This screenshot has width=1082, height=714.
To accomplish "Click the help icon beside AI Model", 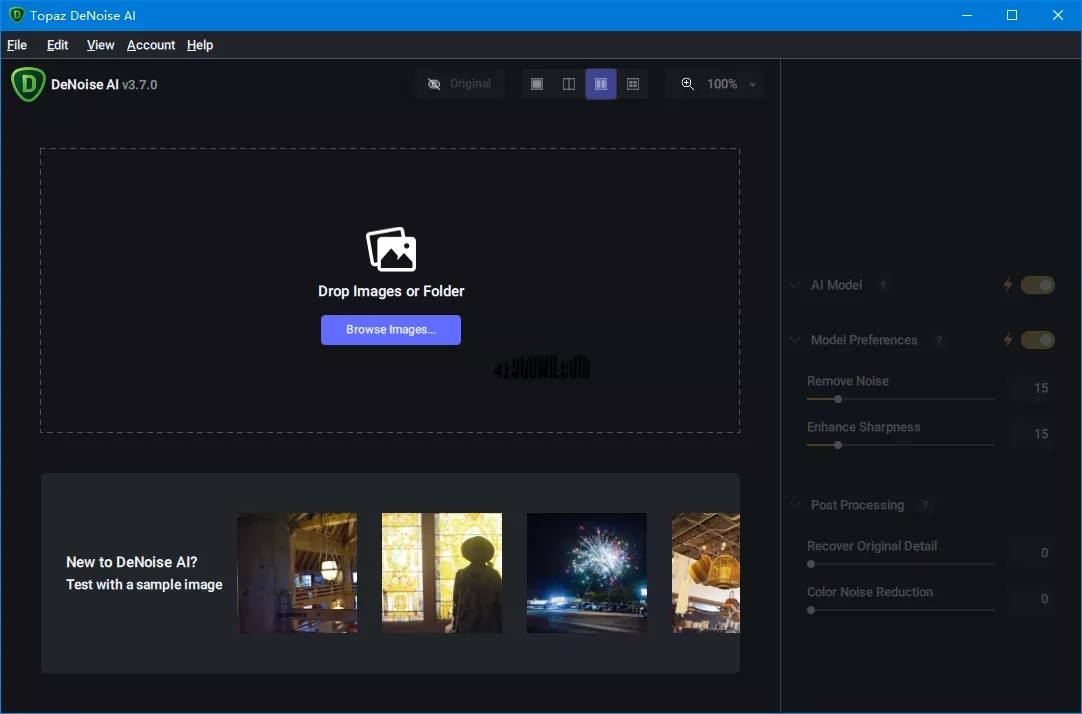I will (883, 285).
